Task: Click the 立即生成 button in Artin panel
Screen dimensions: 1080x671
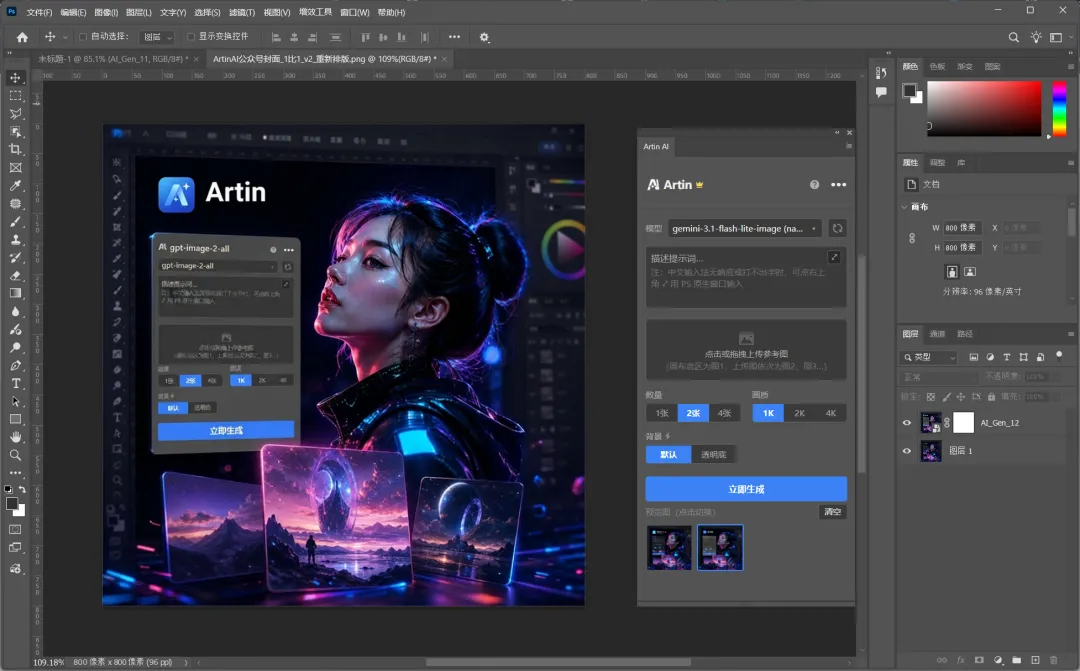Action: click(x=746, y=489)
